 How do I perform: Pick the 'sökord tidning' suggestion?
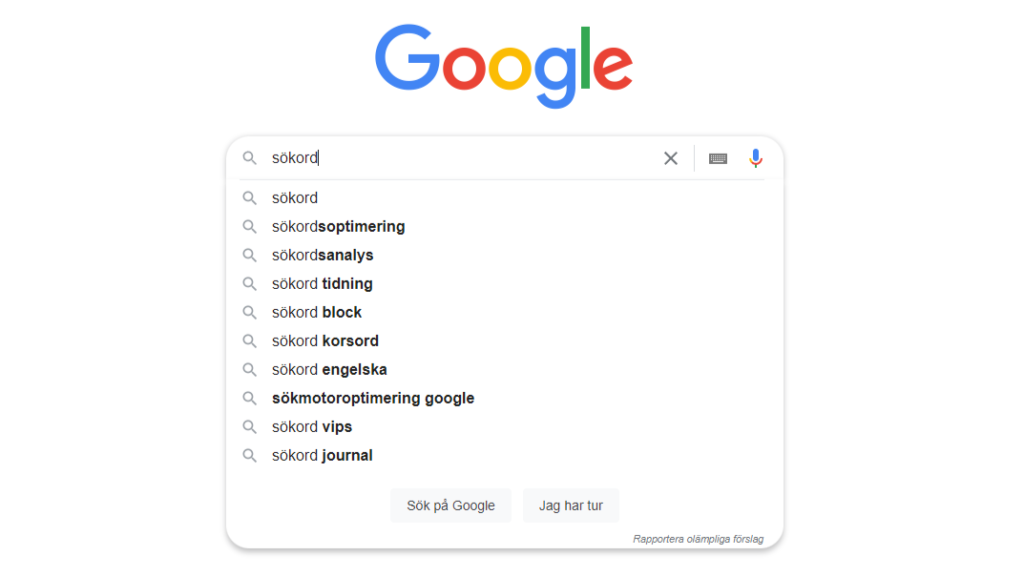322,284
